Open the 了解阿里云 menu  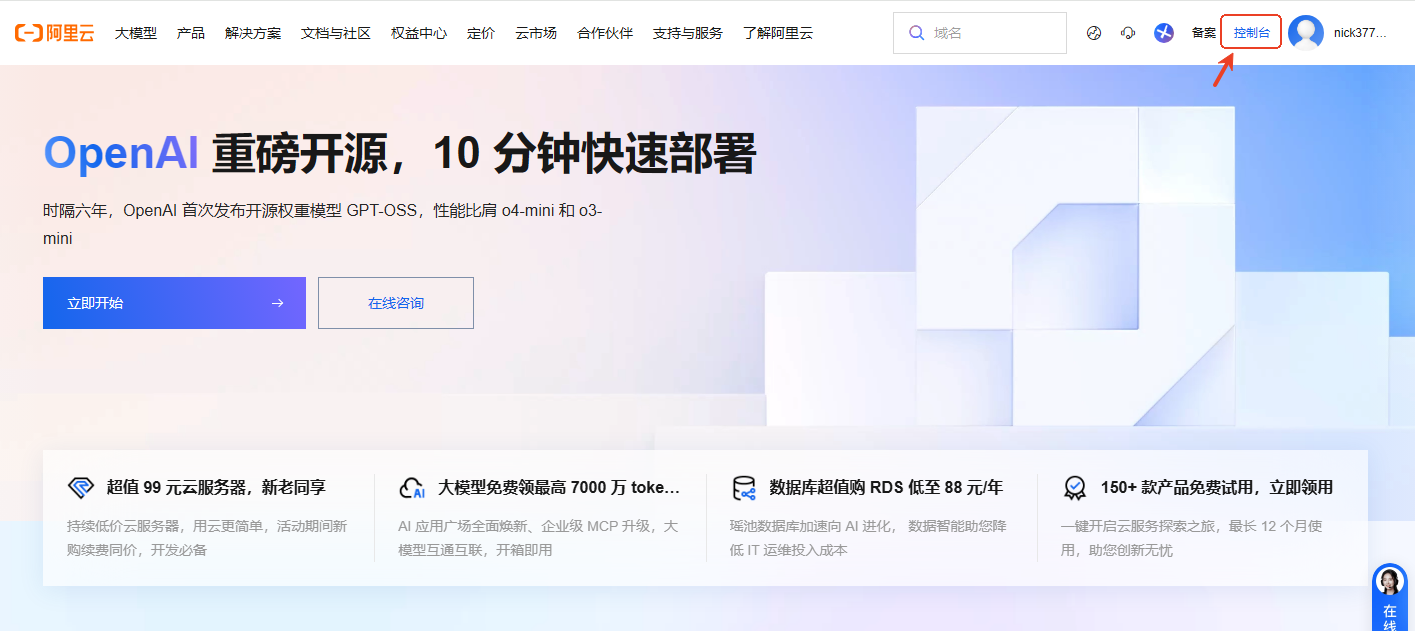[778, 33]
